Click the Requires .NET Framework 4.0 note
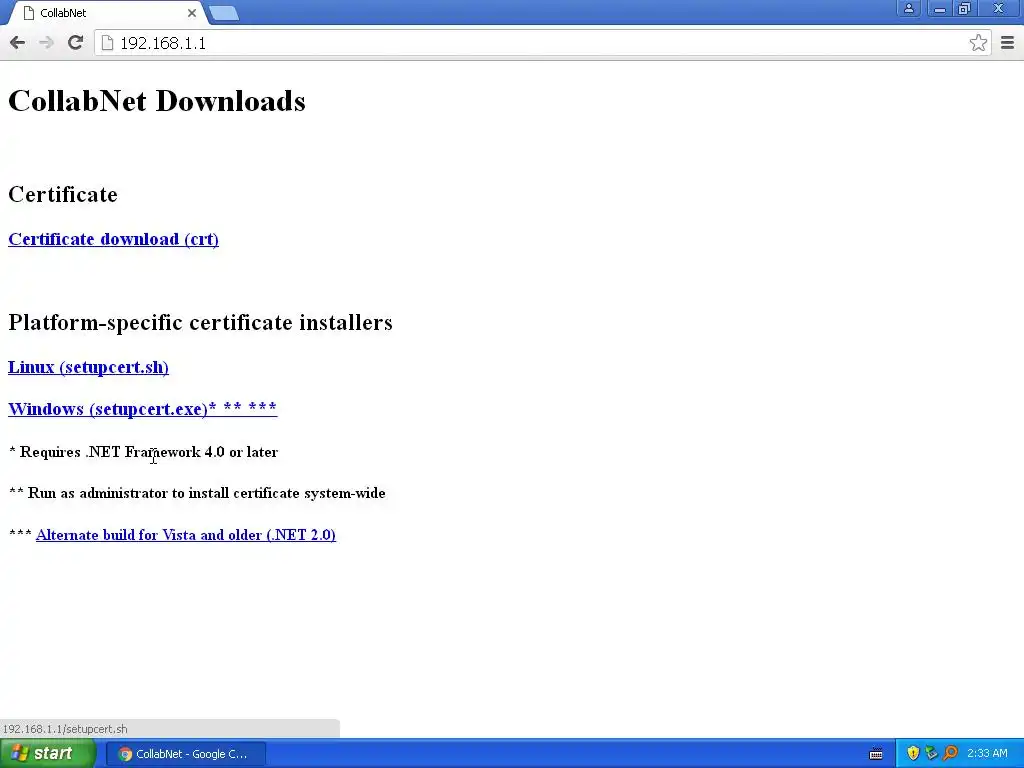 coord(144,452)
